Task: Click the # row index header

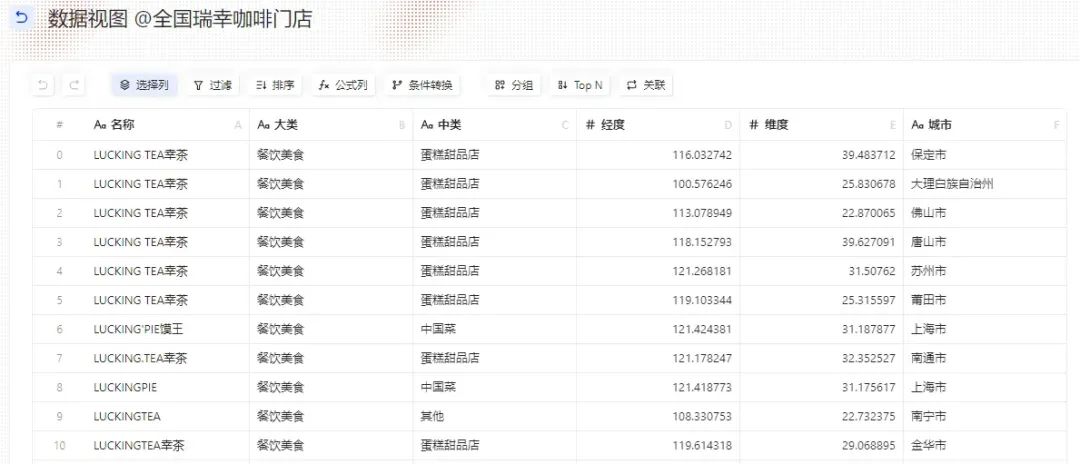Action: [x=59, y=125]
